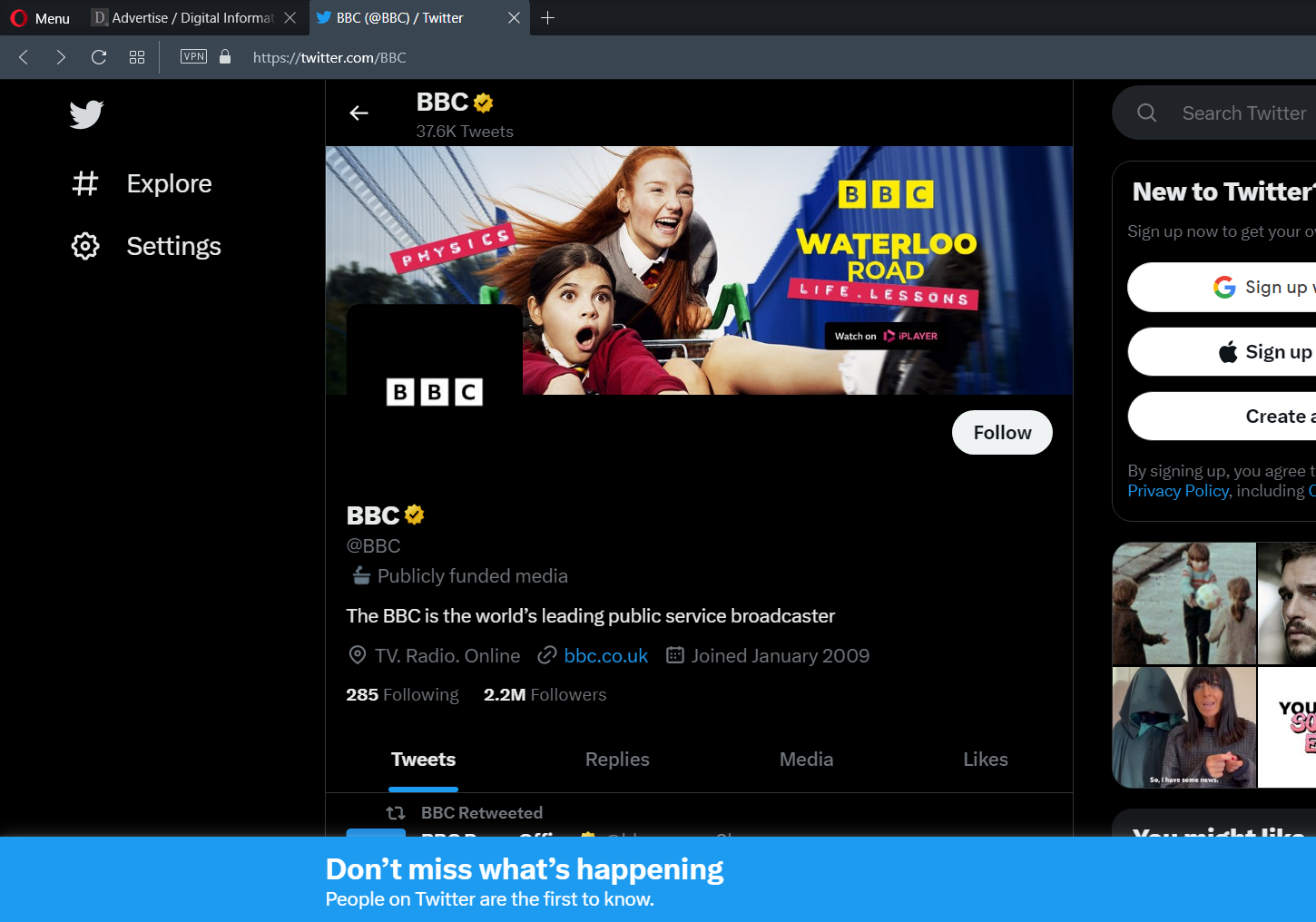Click the TV. Radio. Online location text

(447, 655)
